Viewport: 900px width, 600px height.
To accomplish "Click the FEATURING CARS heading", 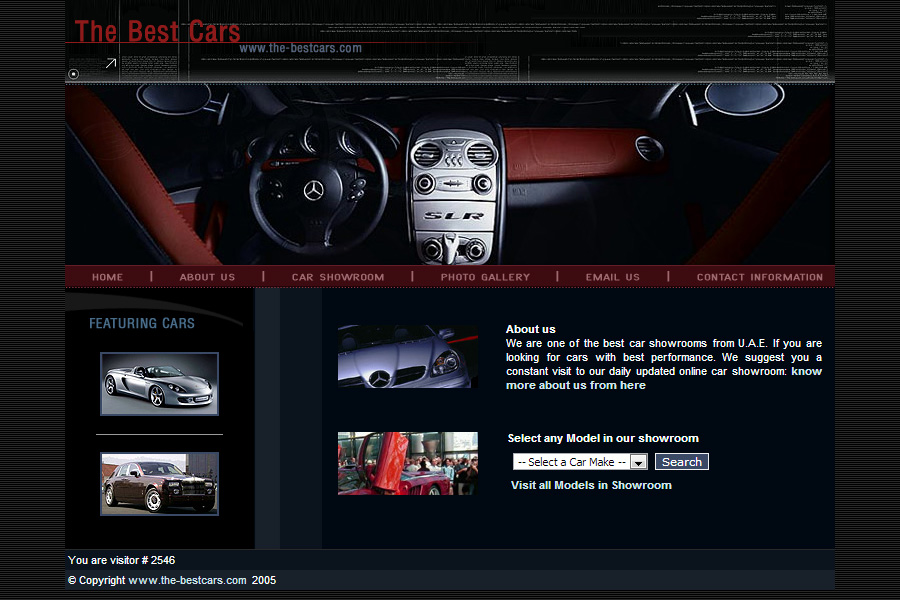I will 142,323.
